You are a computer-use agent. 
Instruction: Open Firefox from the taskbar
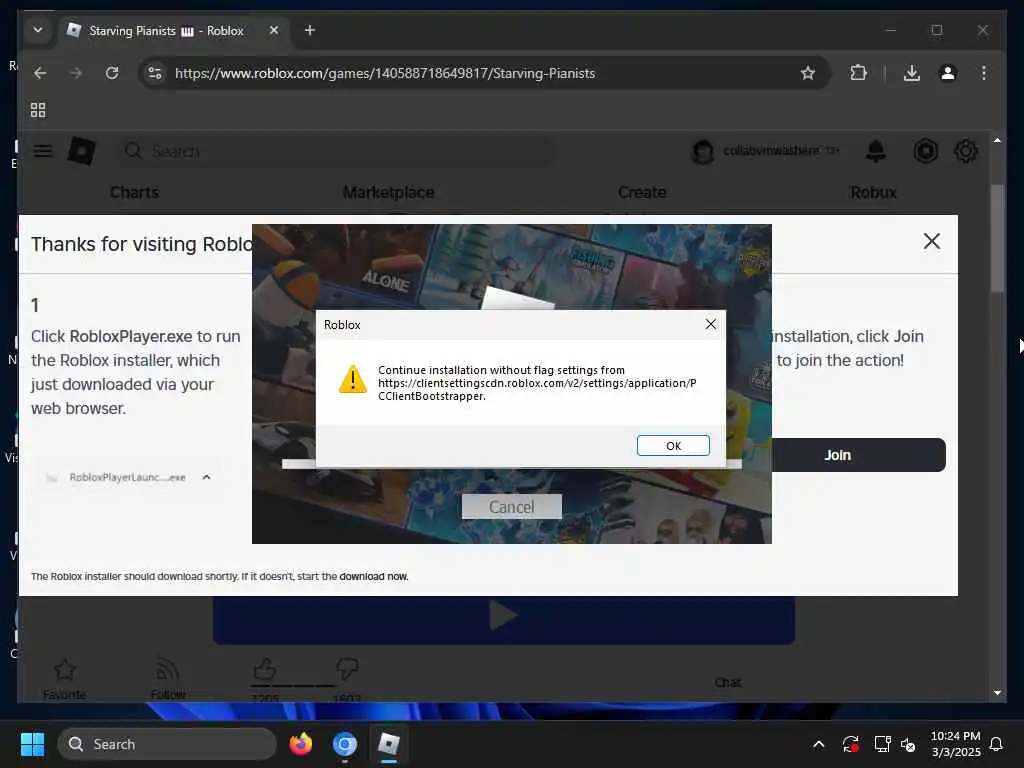(x=300, y=744)
